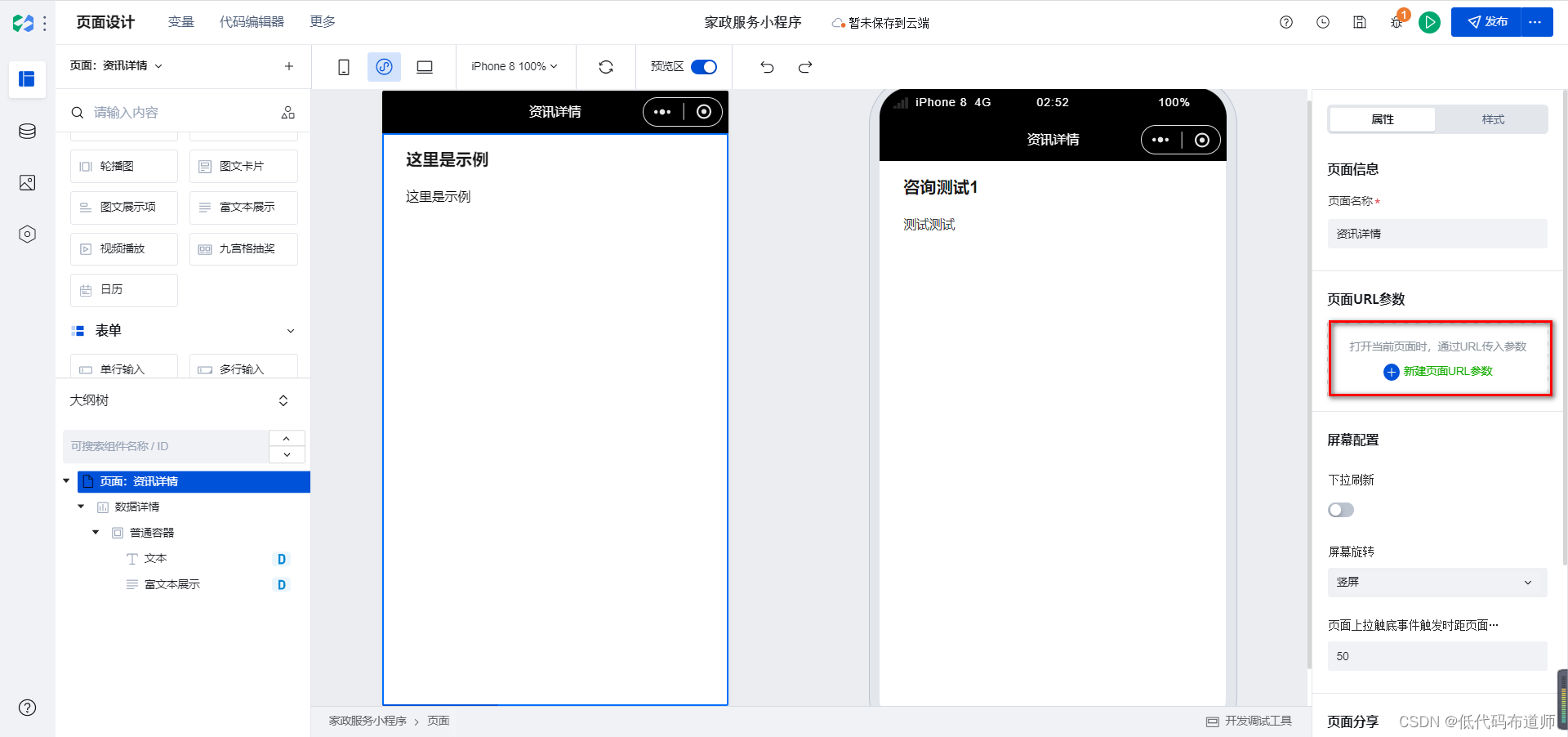Toggle the 大纲树 panel expander
Image resolution: width=1568 pixels, height=737 pixels.
[283, 400]
